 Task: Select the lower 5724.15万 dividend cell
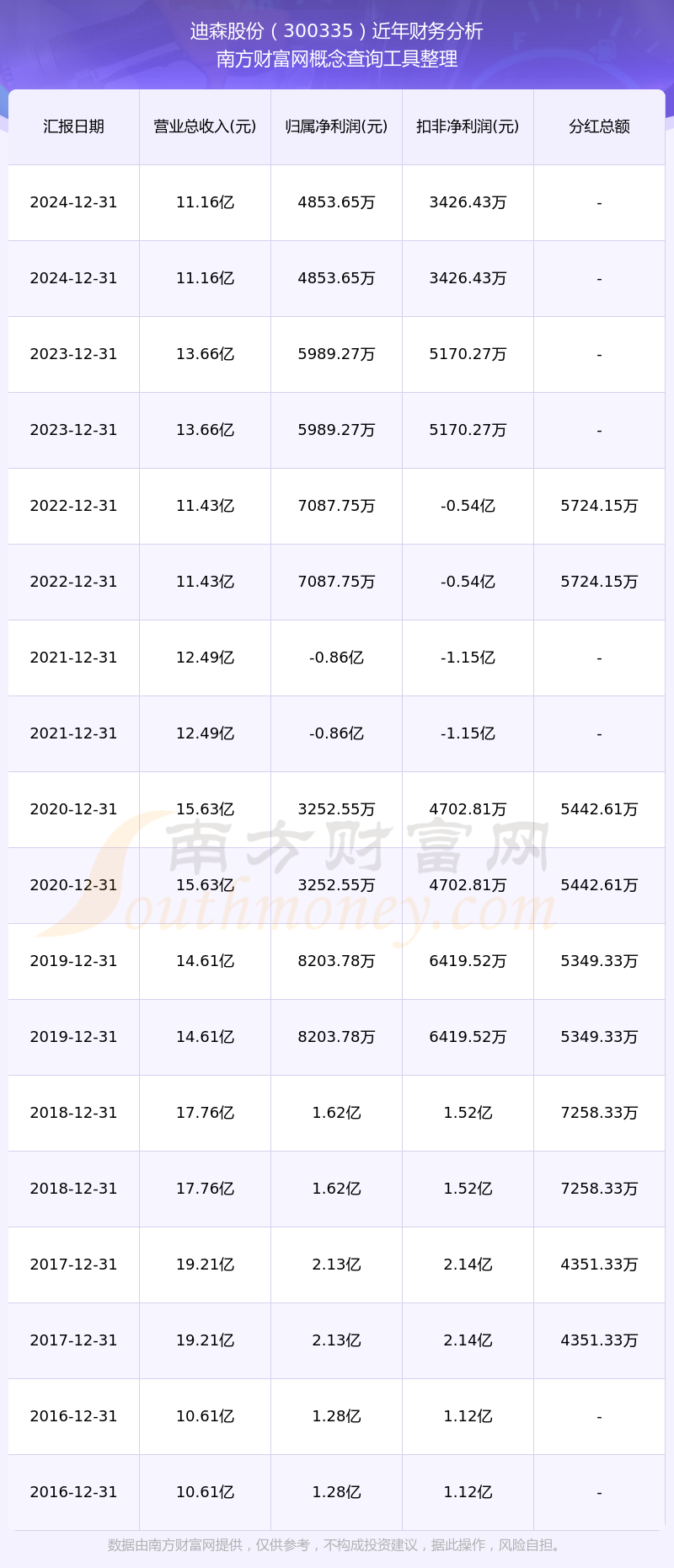click(599, 582)
